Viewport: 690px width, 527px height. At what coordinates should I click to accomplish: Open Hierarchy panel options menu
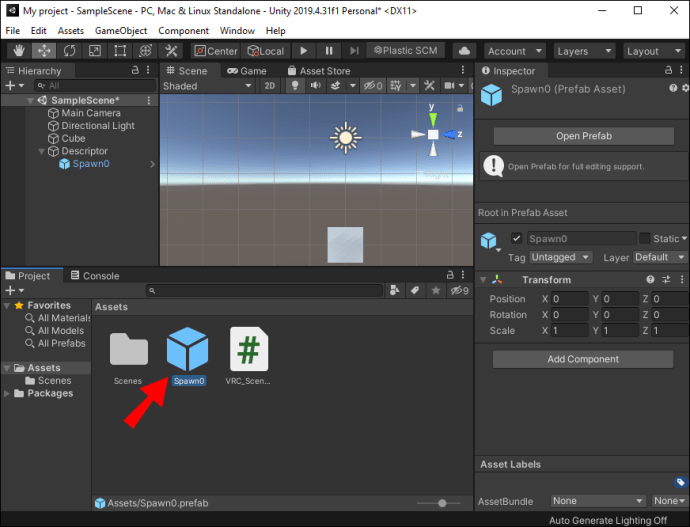click(148, 70)
